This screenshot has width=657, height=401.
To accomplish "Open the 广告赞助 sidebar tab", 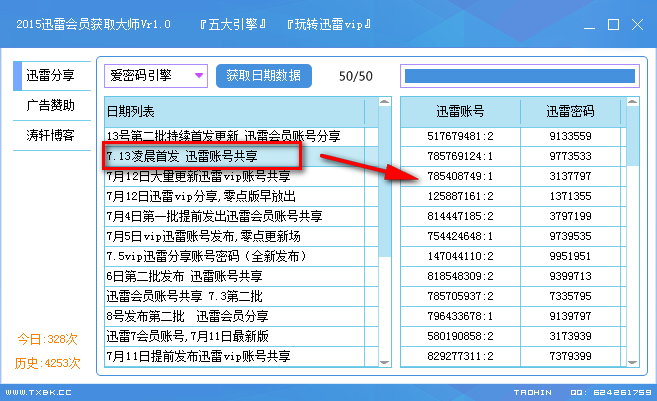I will point(52,106).
